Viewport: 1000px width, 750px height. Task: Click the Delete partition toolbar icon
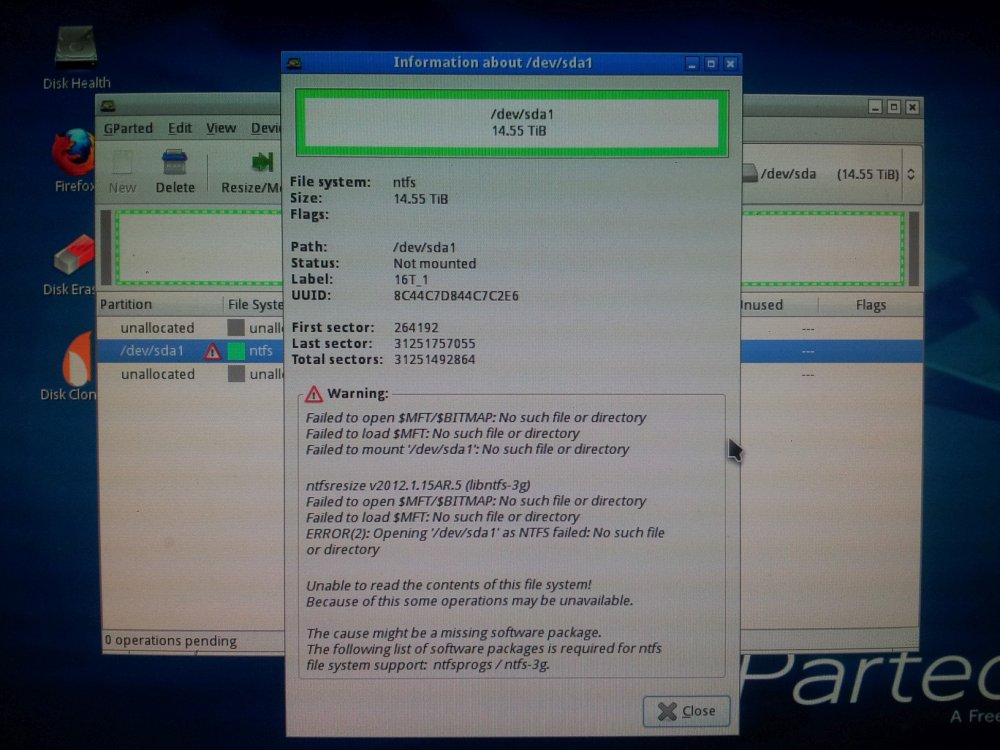point(175,168)
